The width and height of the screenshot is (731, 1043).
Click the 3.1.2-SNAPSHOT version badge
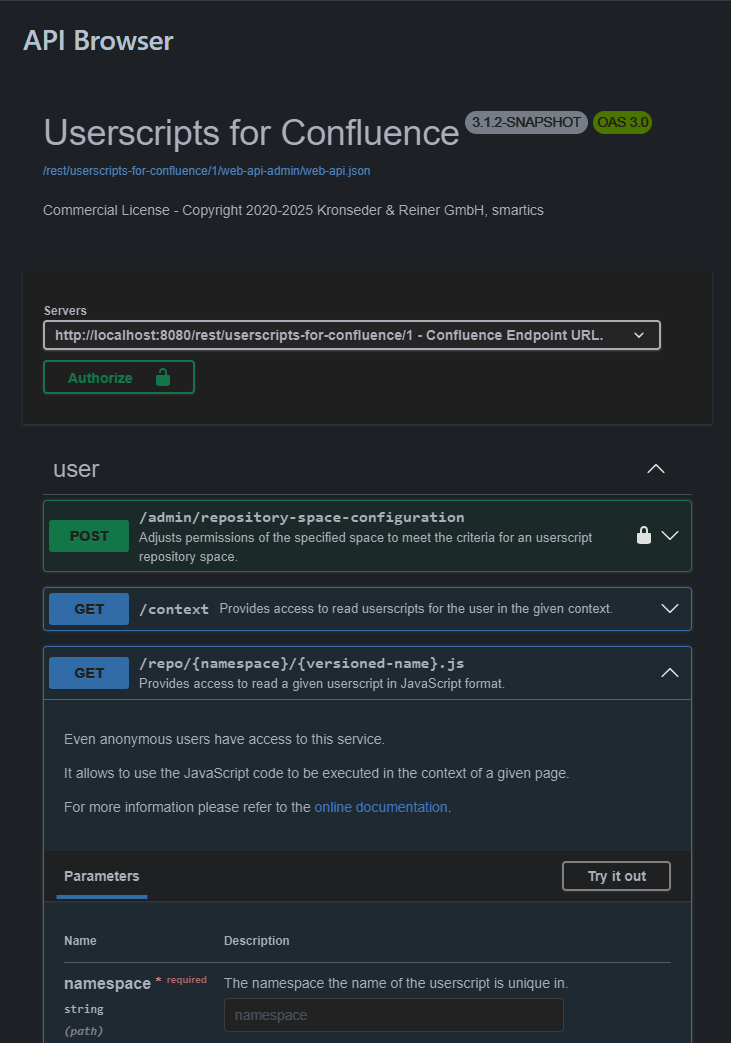pos(526,123)
